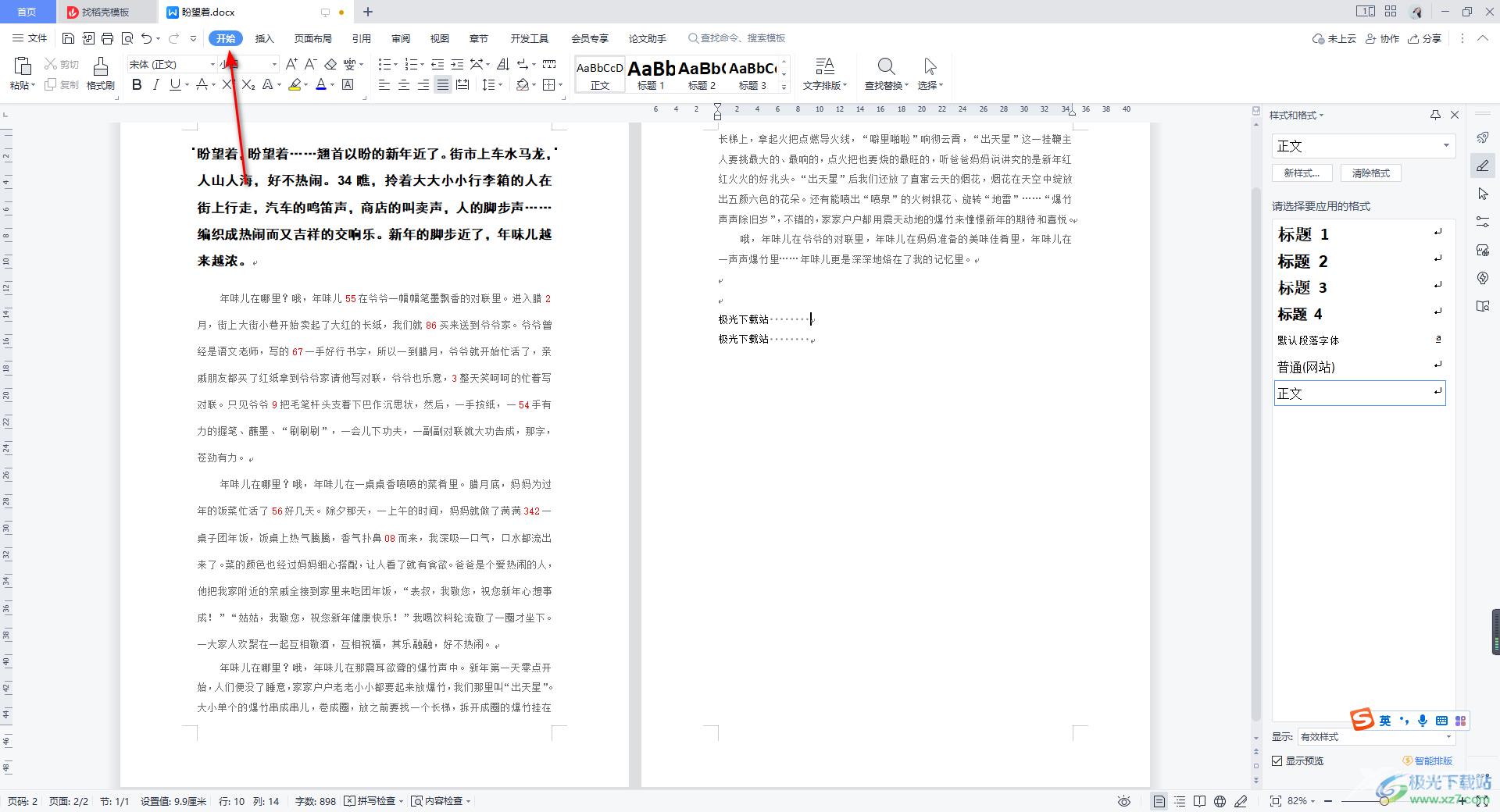The height and width of the screenshot is (812, 1500).
Task: Open the current style 正文 combo box in pane
Action: [x=1362, y=146]
